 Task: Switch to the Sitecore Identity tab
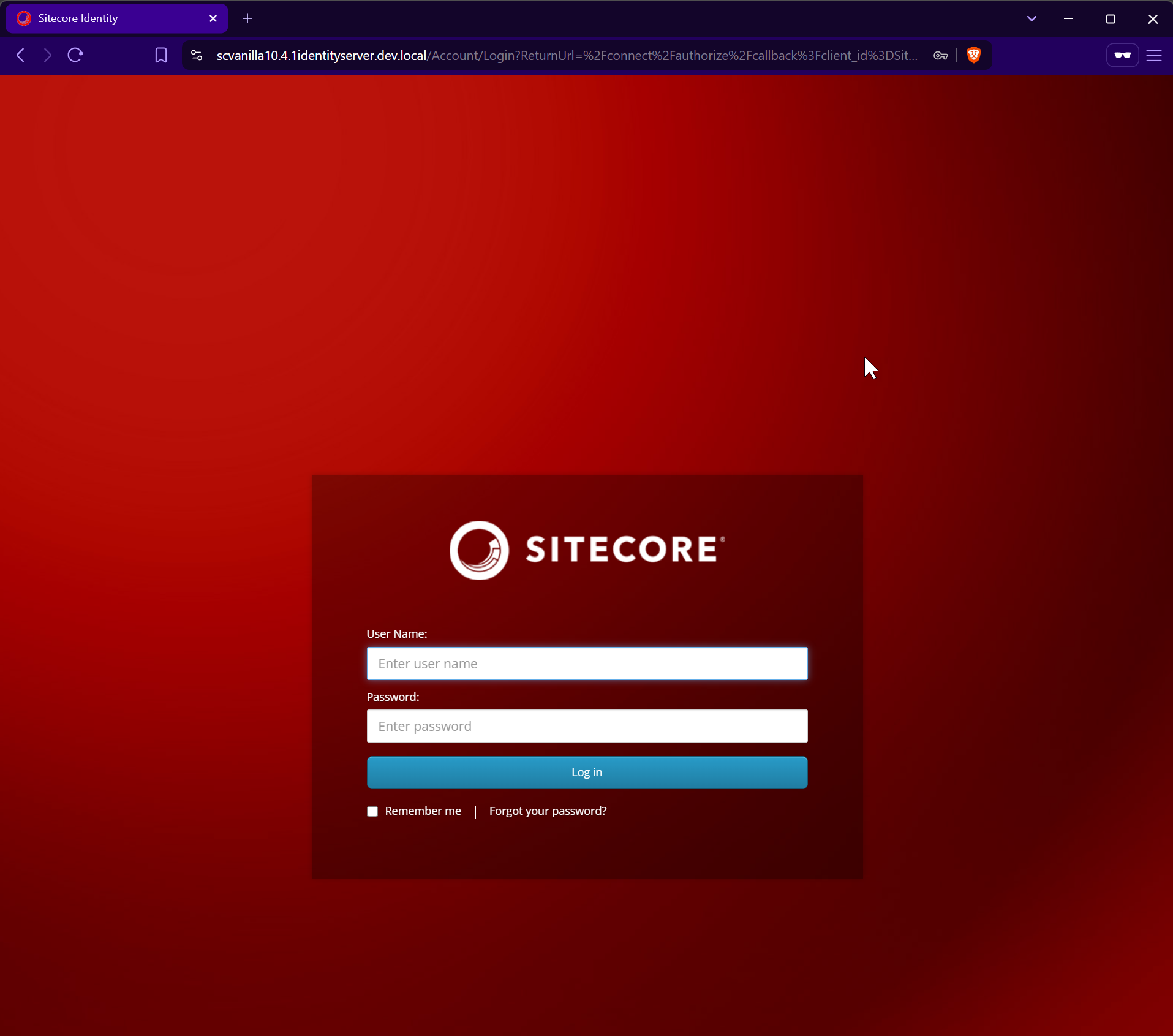[x=92, y=18]
